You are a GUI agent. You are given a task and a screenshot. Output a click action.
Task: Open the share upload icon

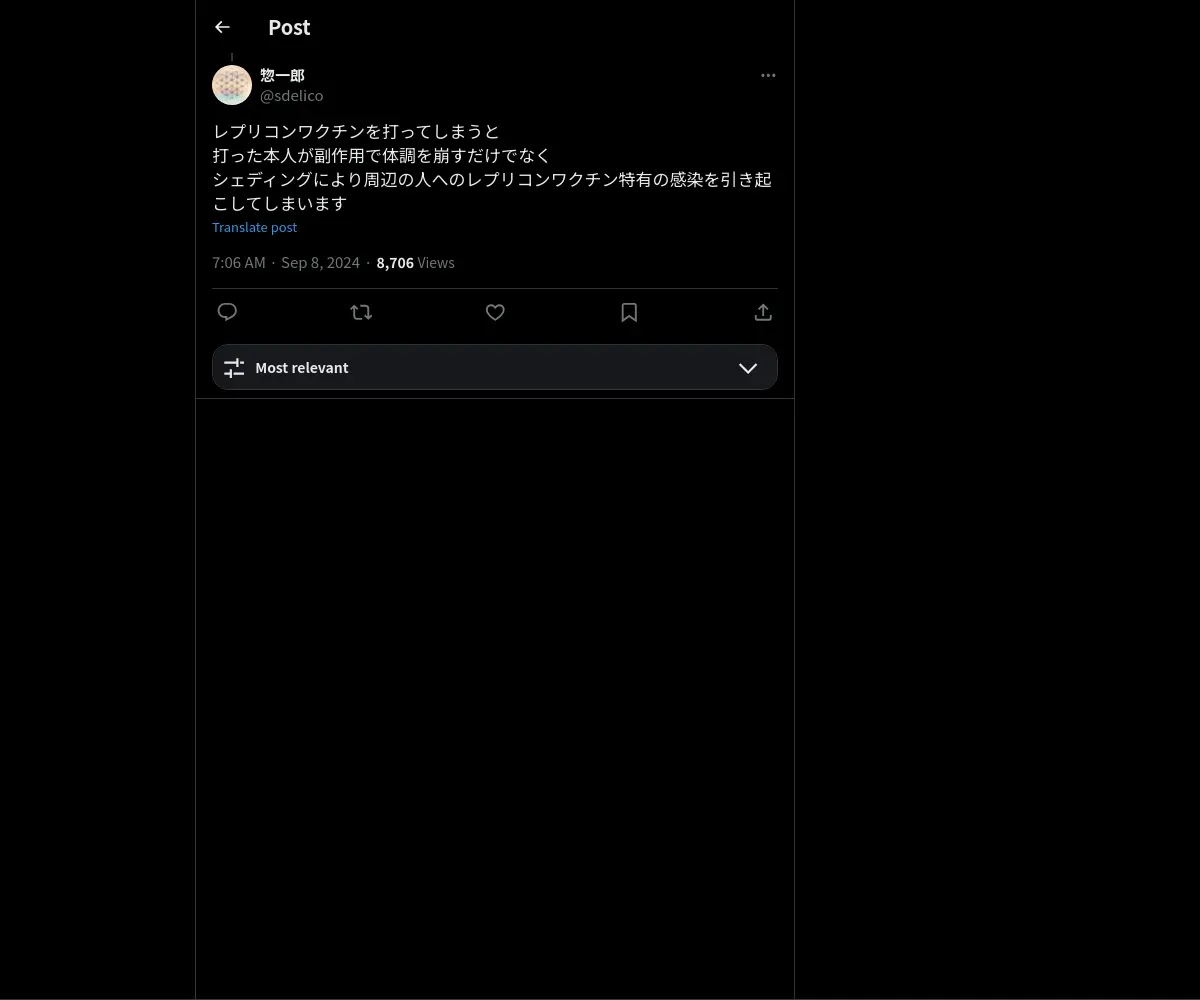[763, 312]
